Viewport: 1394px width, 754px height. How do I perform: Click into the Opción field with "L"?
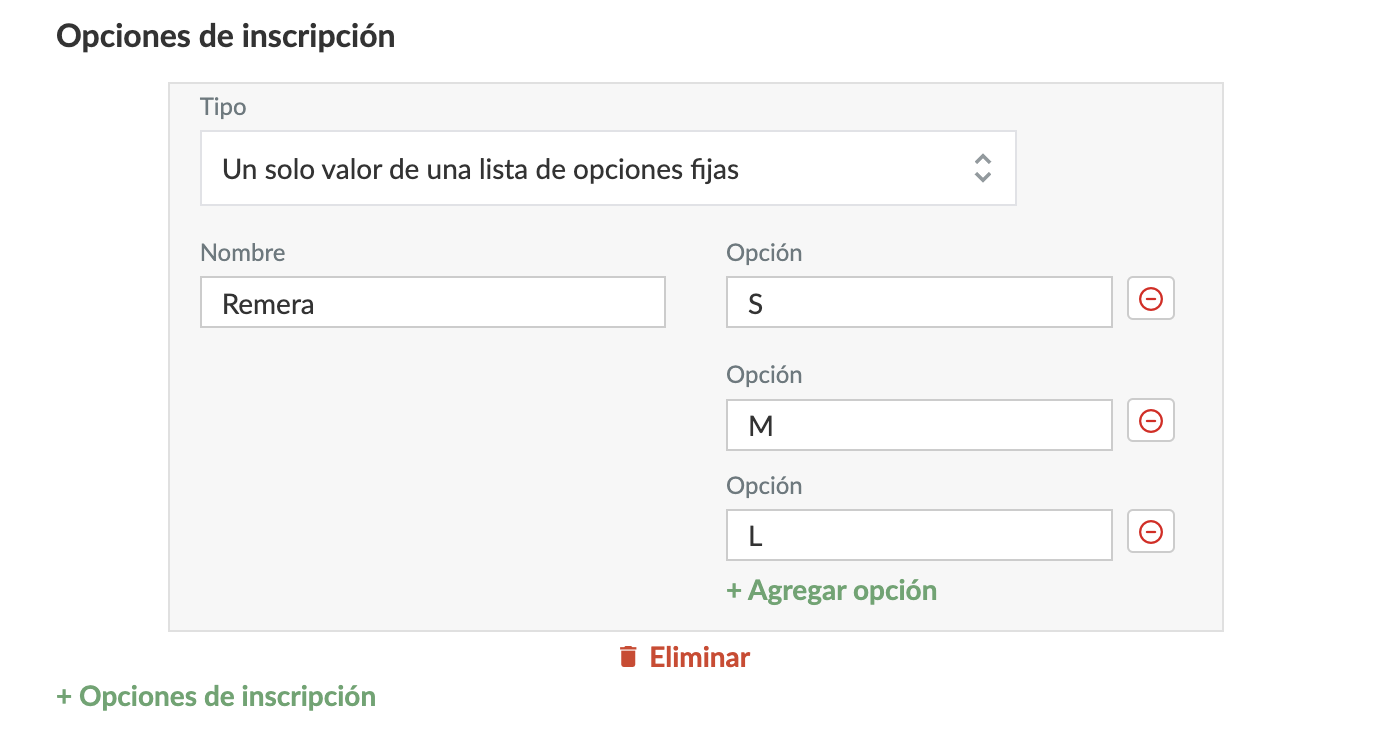point(918,536)
